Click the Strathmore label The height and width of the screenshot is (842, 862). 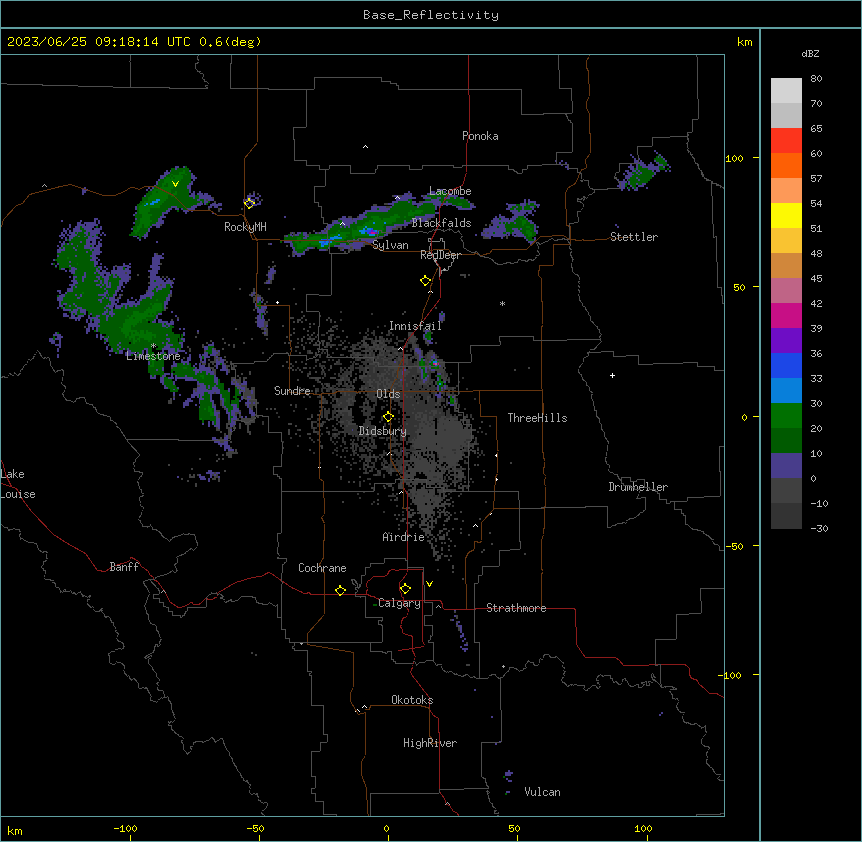516,608
